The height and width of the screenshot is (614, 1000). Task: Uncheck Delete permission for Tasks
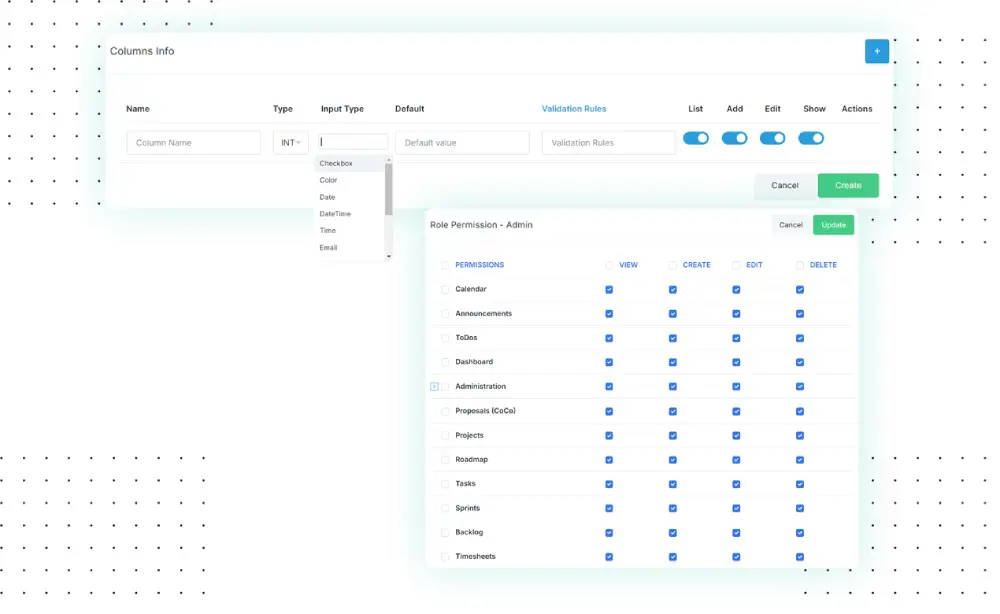click(800, 484)
